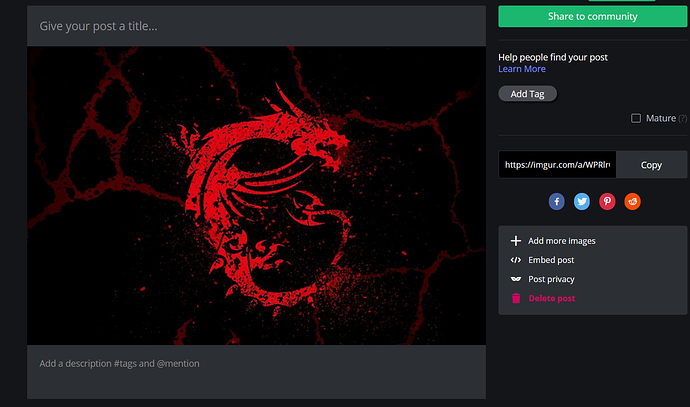690x407 pixels.
Task: Share post via Reddit icon
Action: [x=632, y=202]
